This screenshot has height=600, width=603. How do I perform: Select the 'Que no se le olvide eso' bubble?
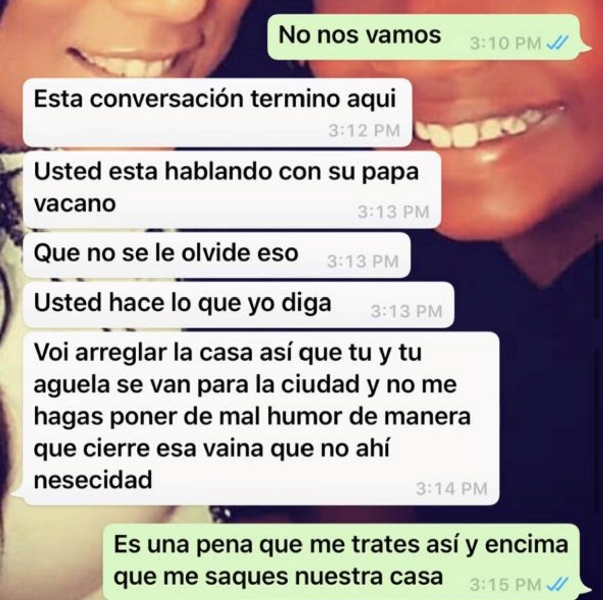coord(217,255)
